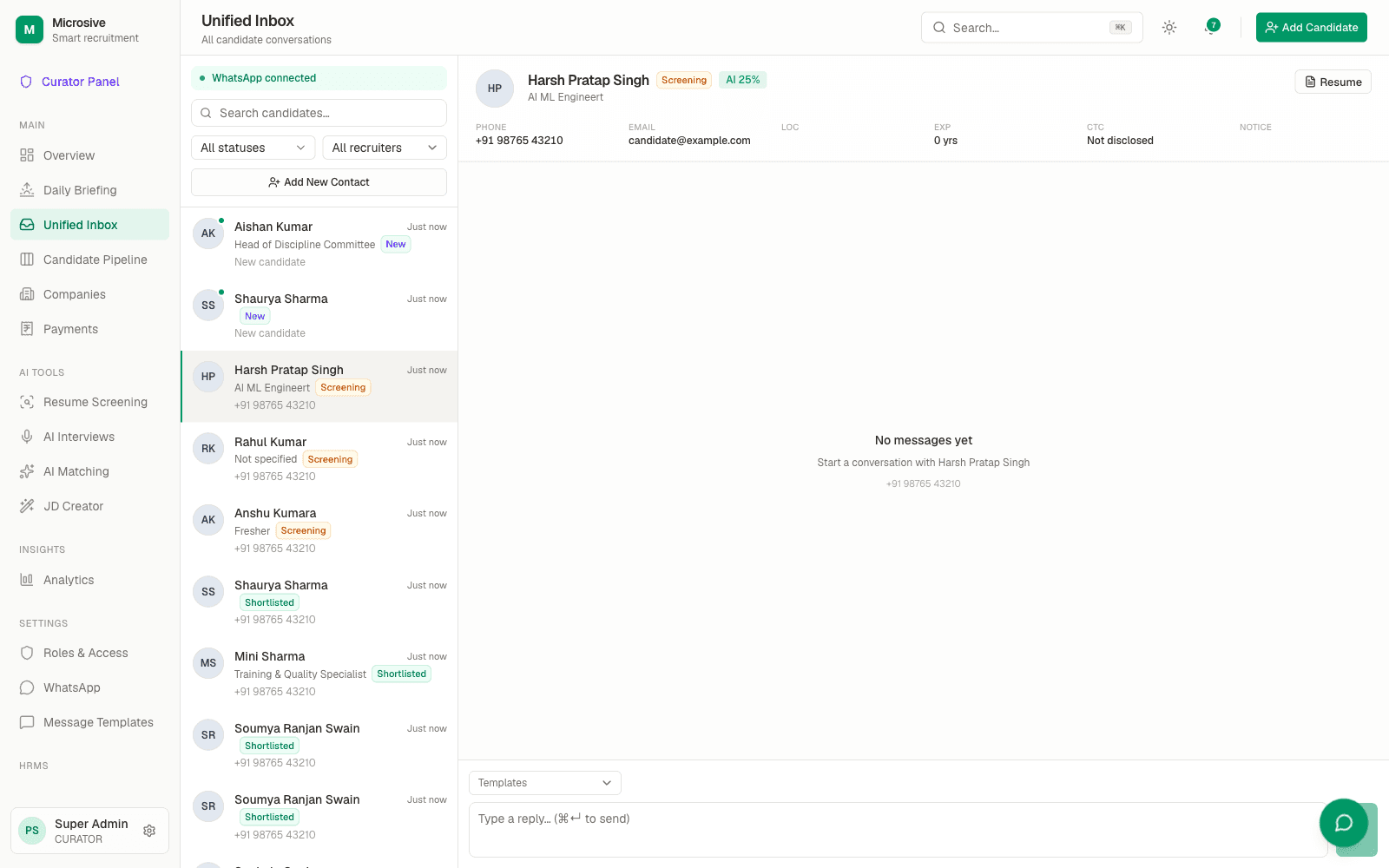The image size is (1389, 868).
Task: Go to AI Interviews
Action: pyautogui.click(x=89, y=437)
